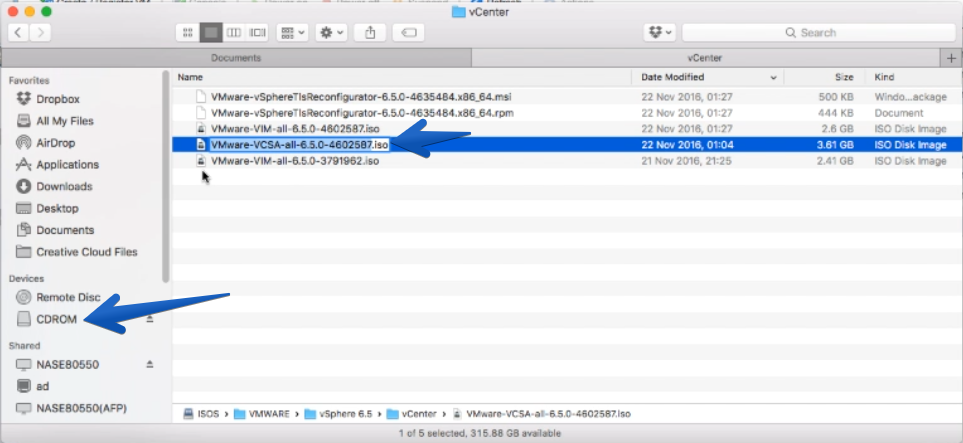This screenshot has height=443, width=963.
Task: Sort by the Name column header
Action: tap(190, 77)
